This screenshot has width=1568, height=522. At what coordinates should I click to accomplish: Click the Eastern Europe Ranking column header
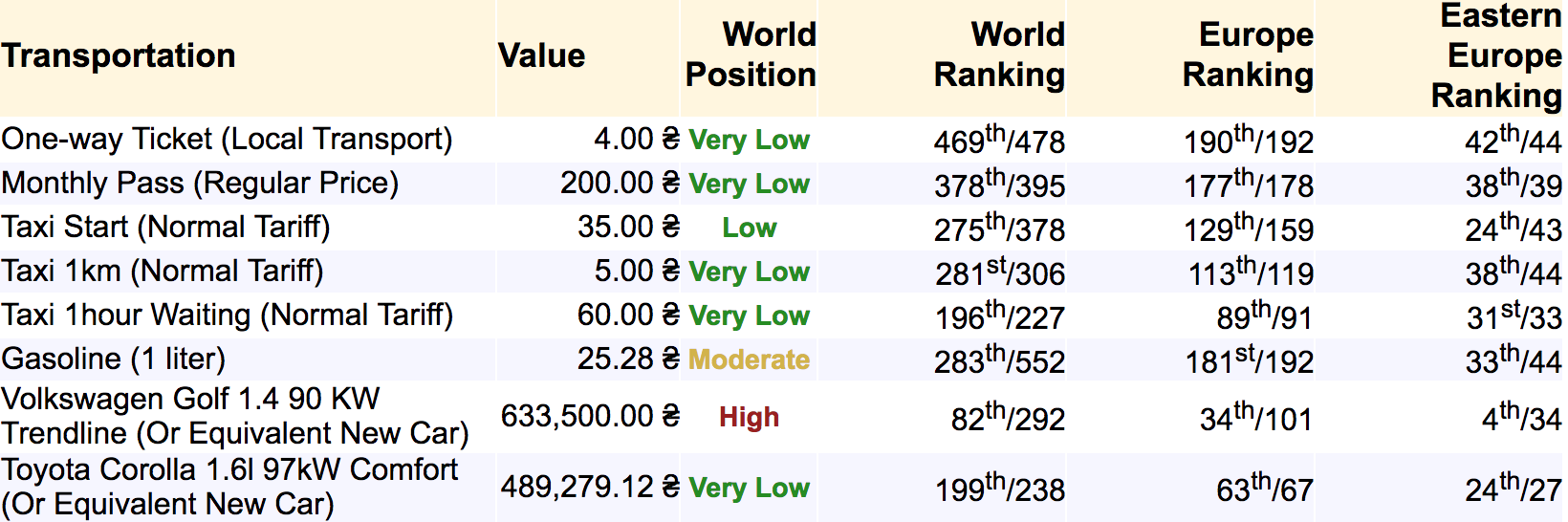pos(1496,55)
